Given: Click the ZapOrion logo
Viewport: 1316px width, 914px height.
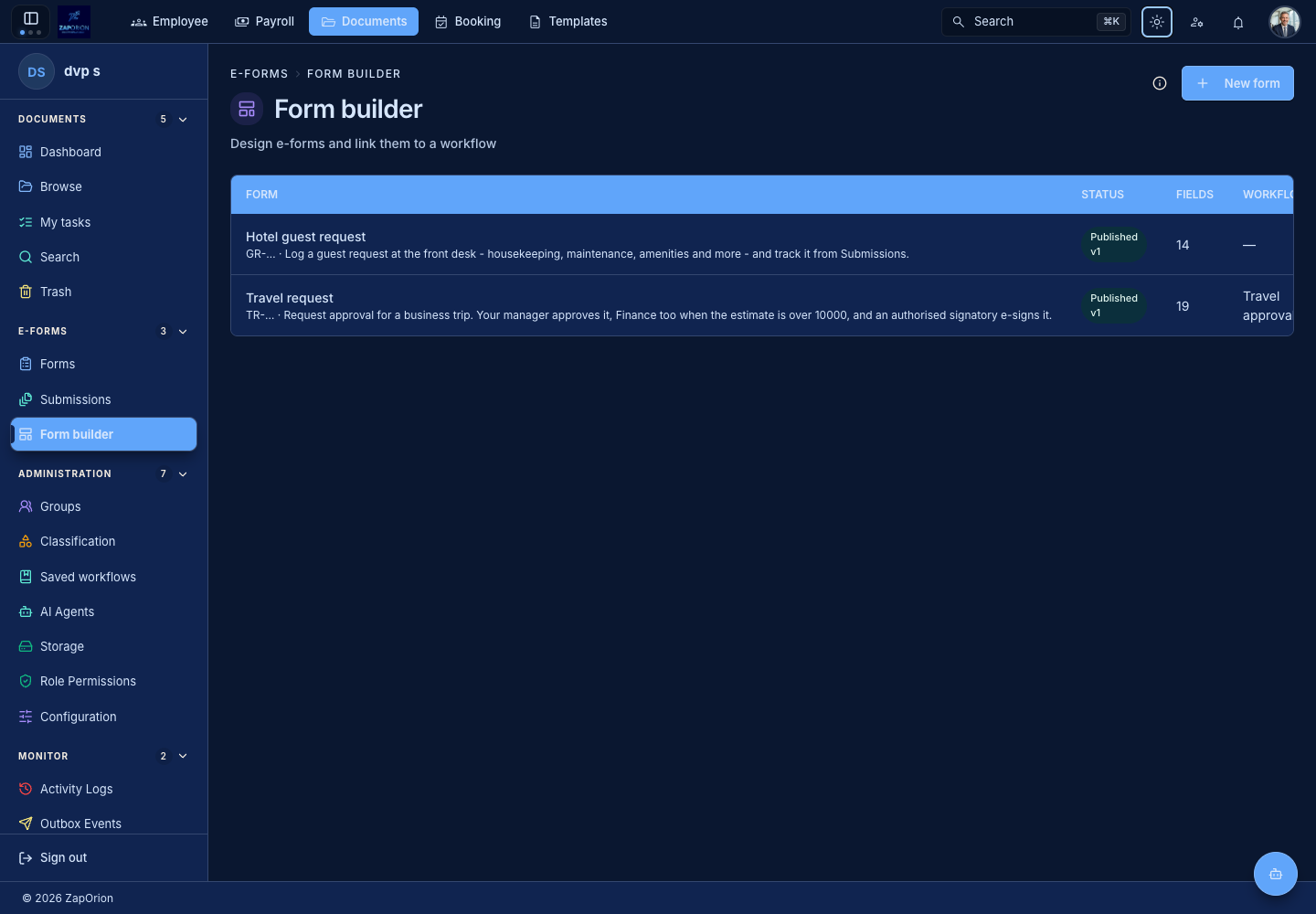Looking at the screenshot, I should (x=74, y=21).
